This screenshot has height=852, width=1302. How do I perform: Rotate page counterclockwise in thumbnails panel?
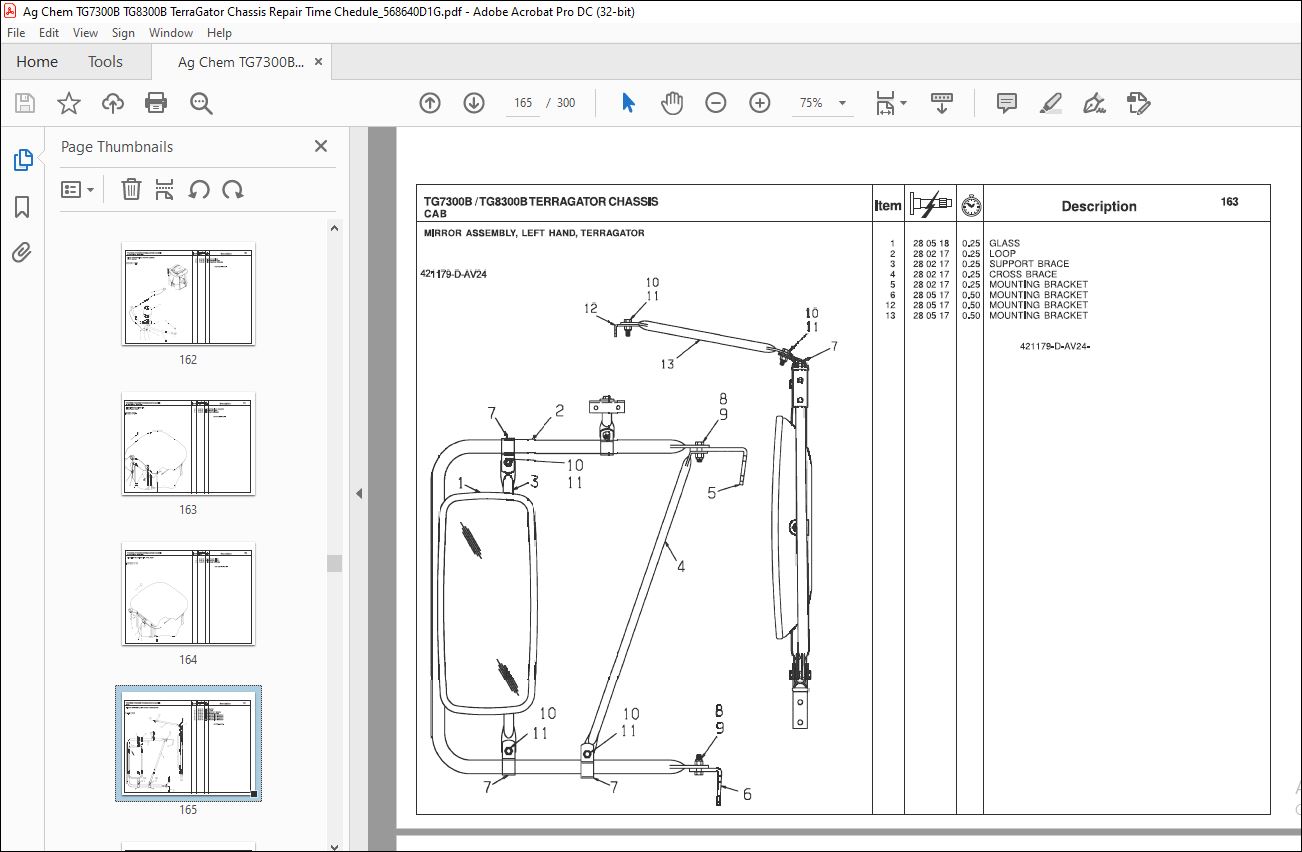click(x=199, y=189)
